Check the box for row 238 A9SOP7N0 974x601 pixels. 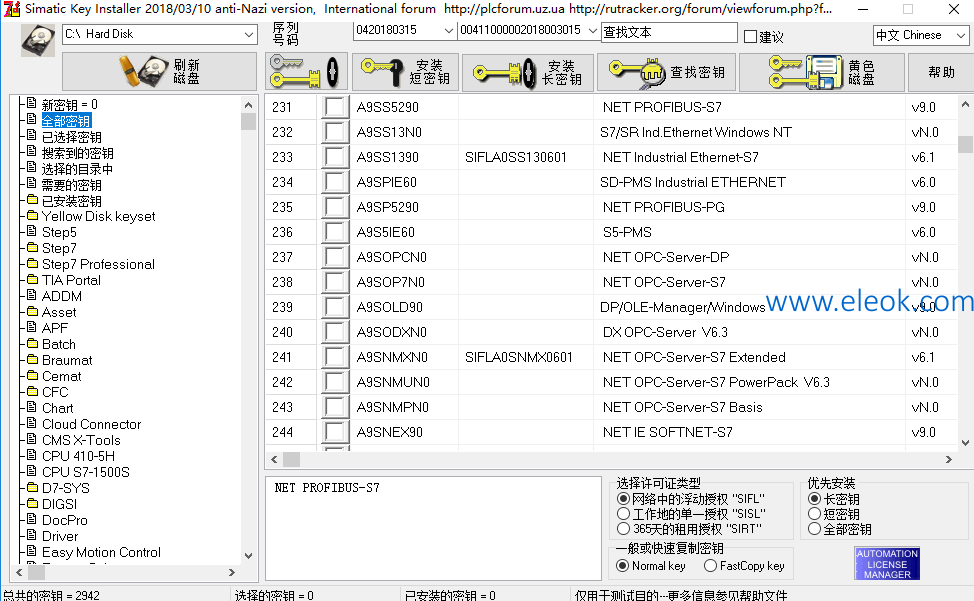pos(334,282)
